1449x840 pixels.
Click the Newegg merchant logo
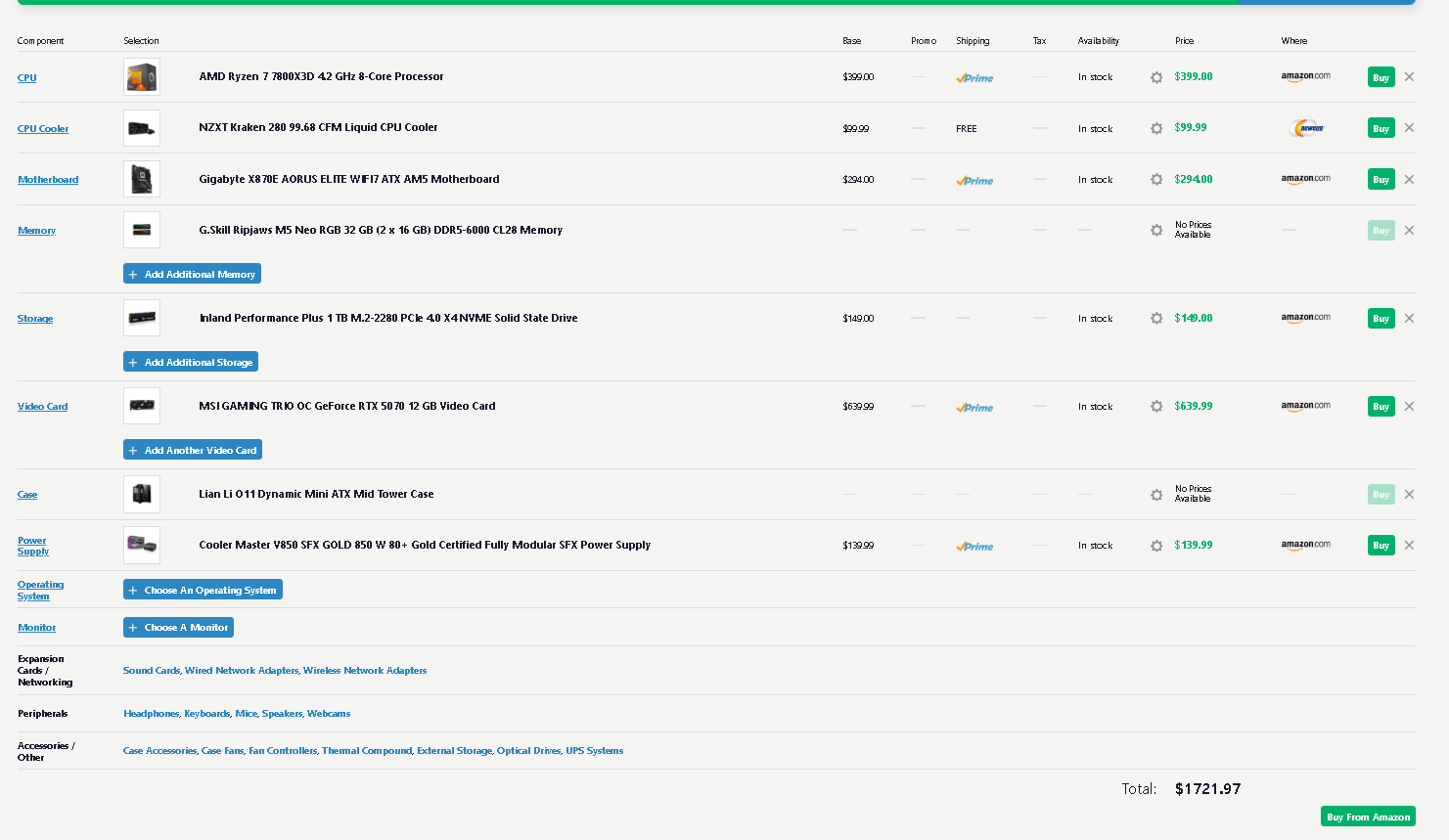[1306, 128]
